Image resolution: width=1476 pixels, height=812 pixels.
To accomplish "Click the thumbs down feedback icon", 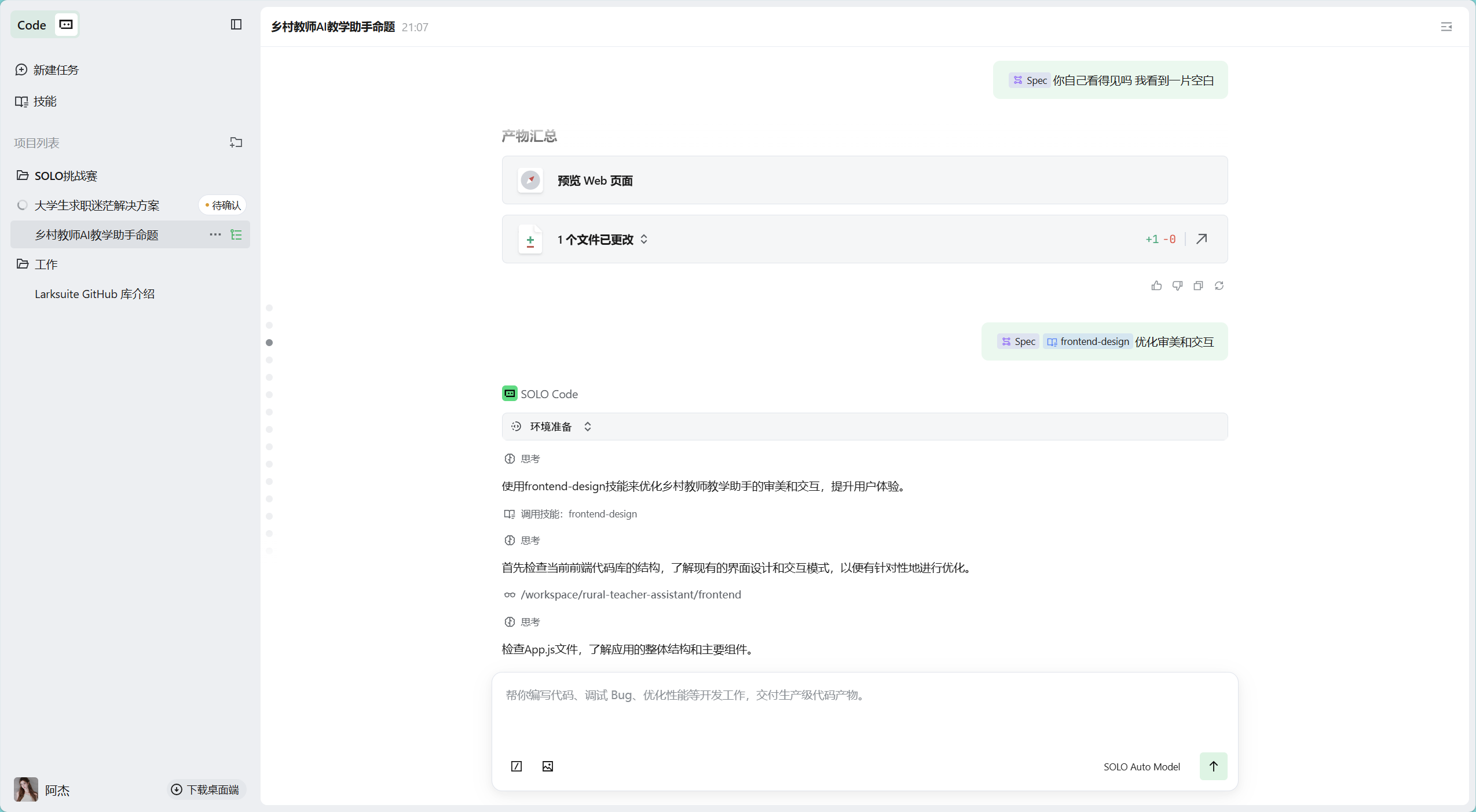I will pyautogui.click(x=1177, y=286).
